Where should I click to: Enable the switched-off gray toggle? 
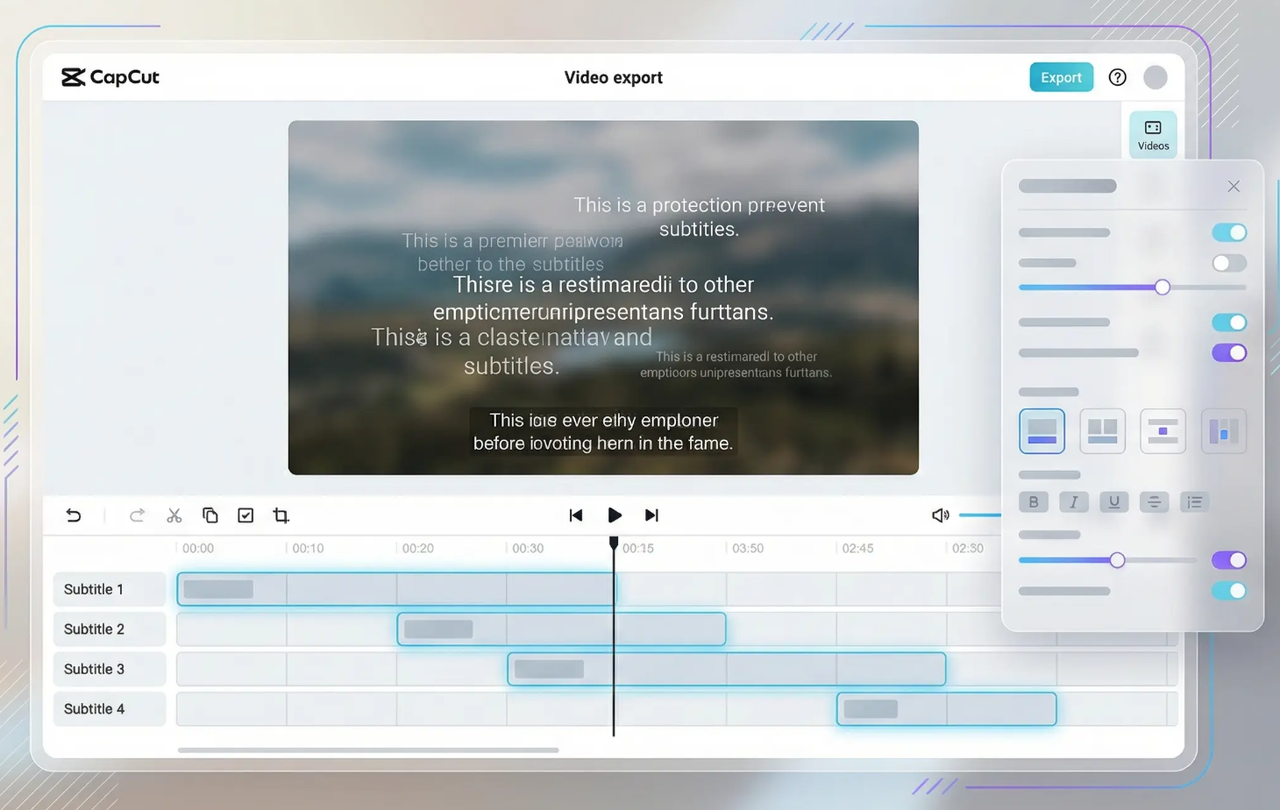[1229, 263]
